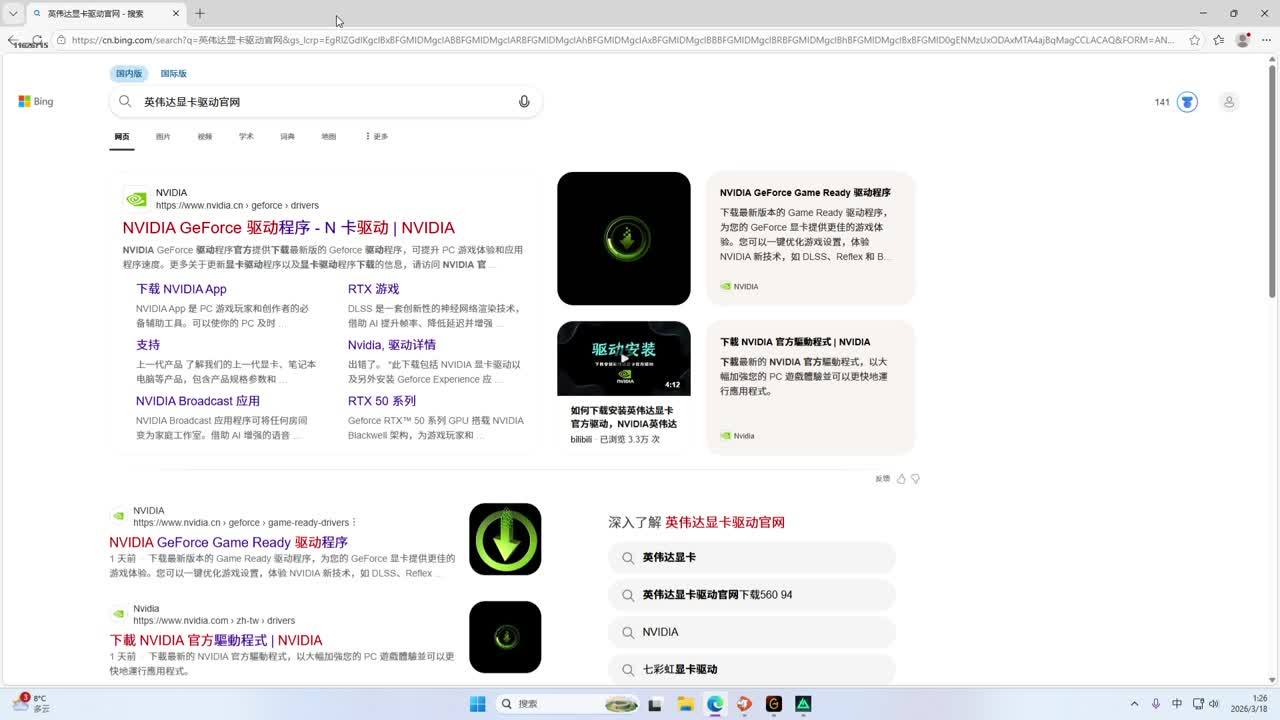Select the 图片 search tab
Image resolution: width=1280 pixels, height=720 pixels.
click(163, 137)
